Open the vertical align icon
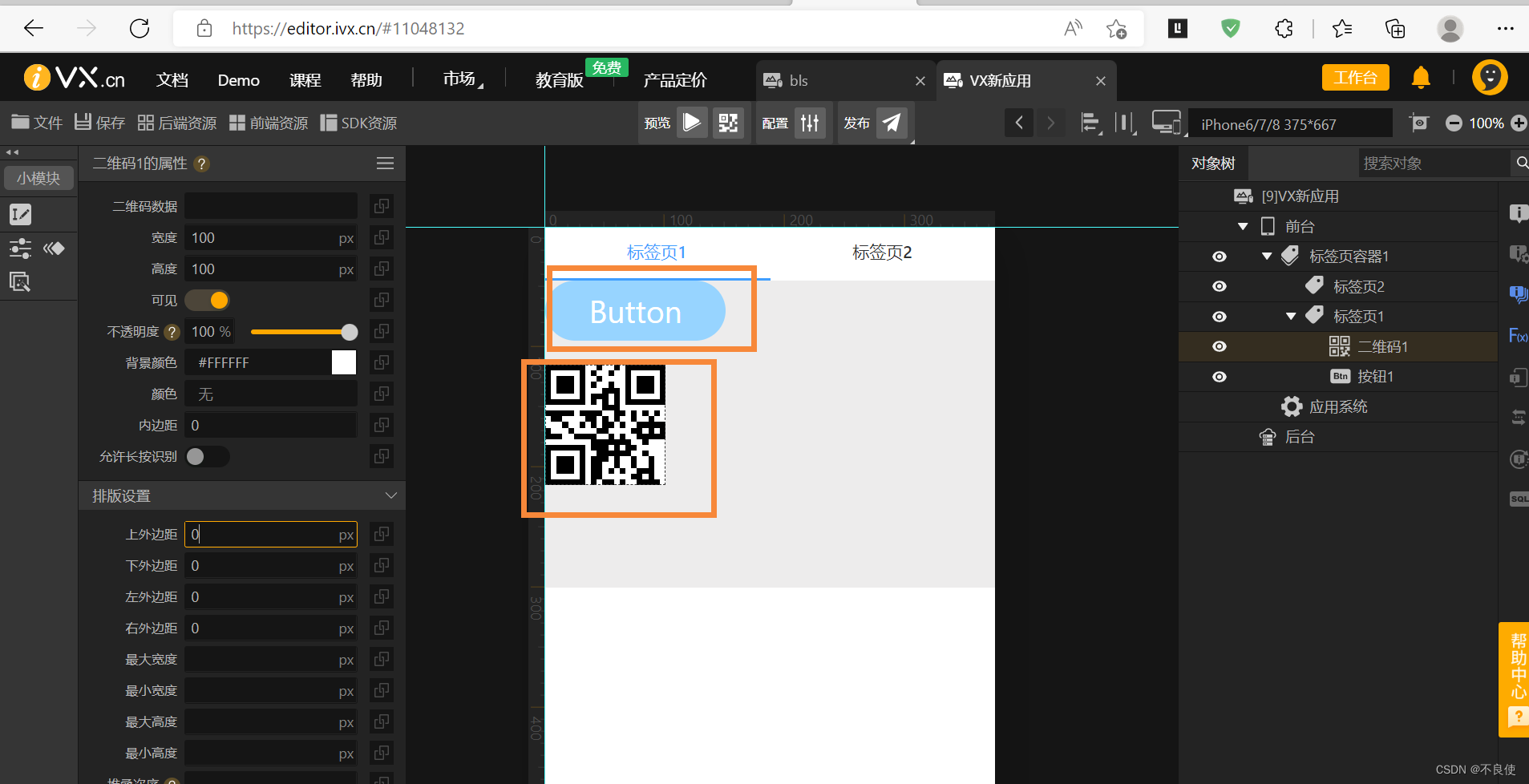Image resolution: width=1529 pixels, height=784 pixels. click(1125, 123)
